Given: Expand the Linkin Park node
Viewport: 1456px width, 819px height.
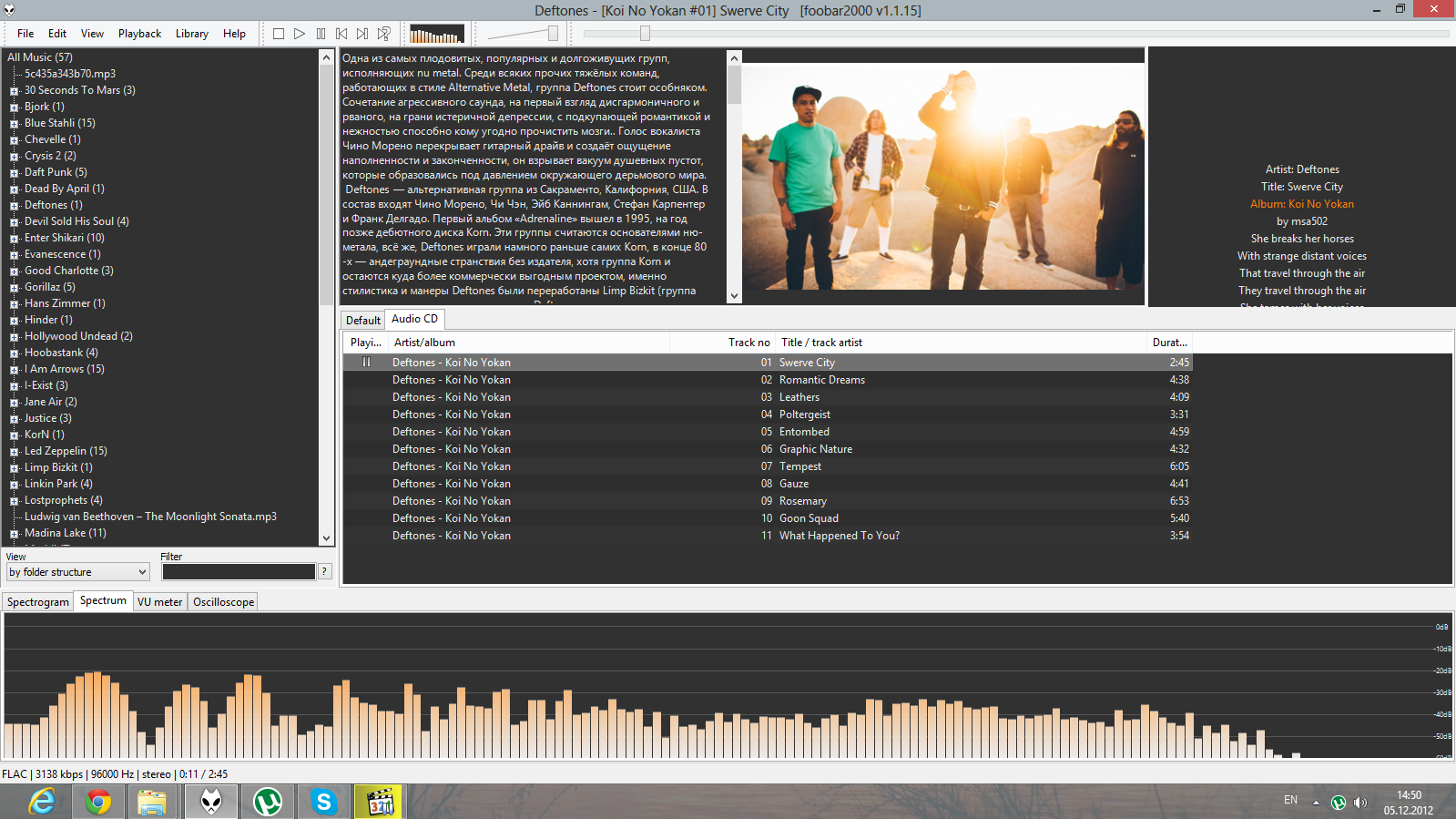Looking at the screenshot, I should 14,485.
